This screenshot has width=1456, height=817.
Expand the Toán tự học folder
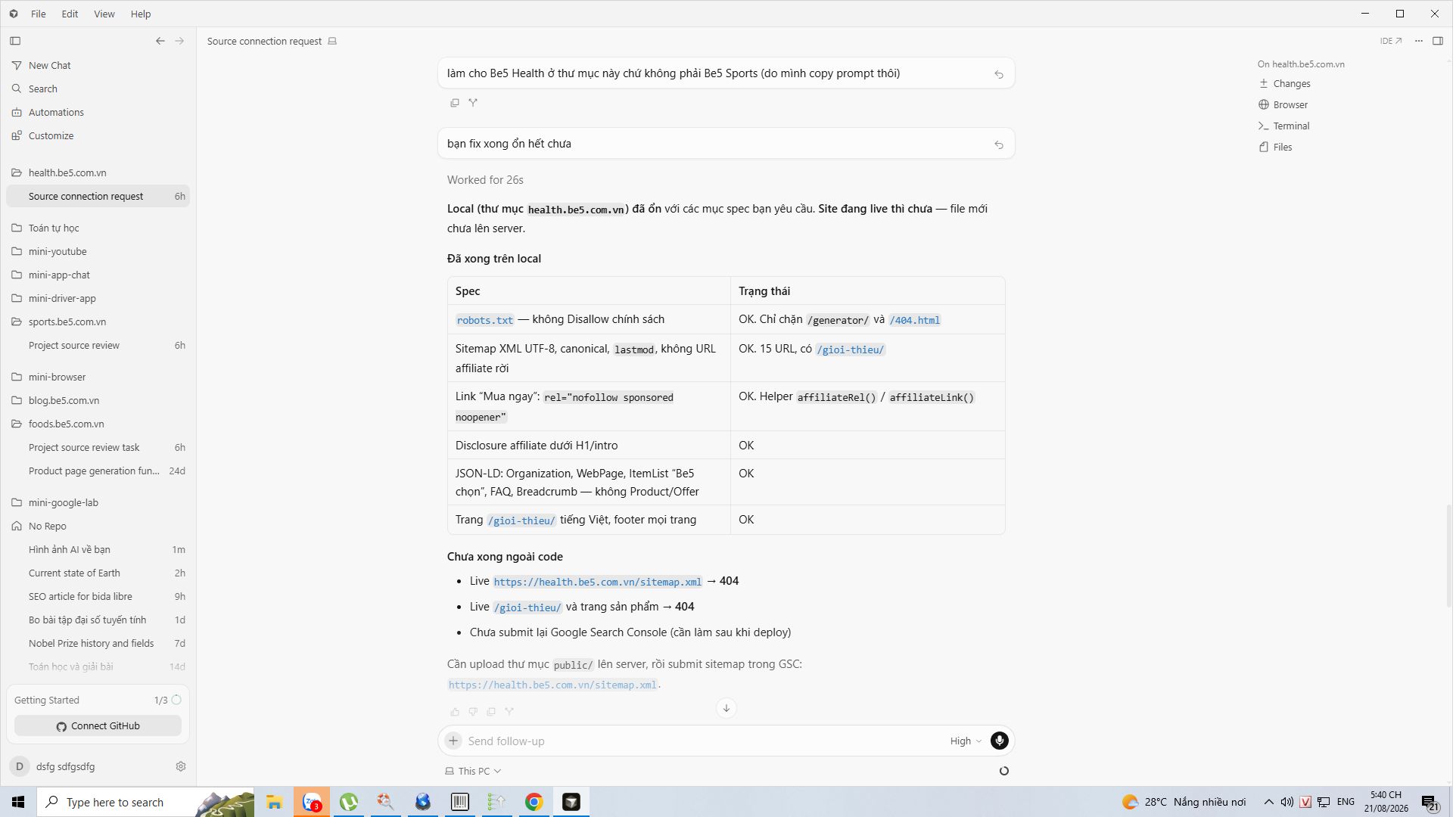(98, 228)
